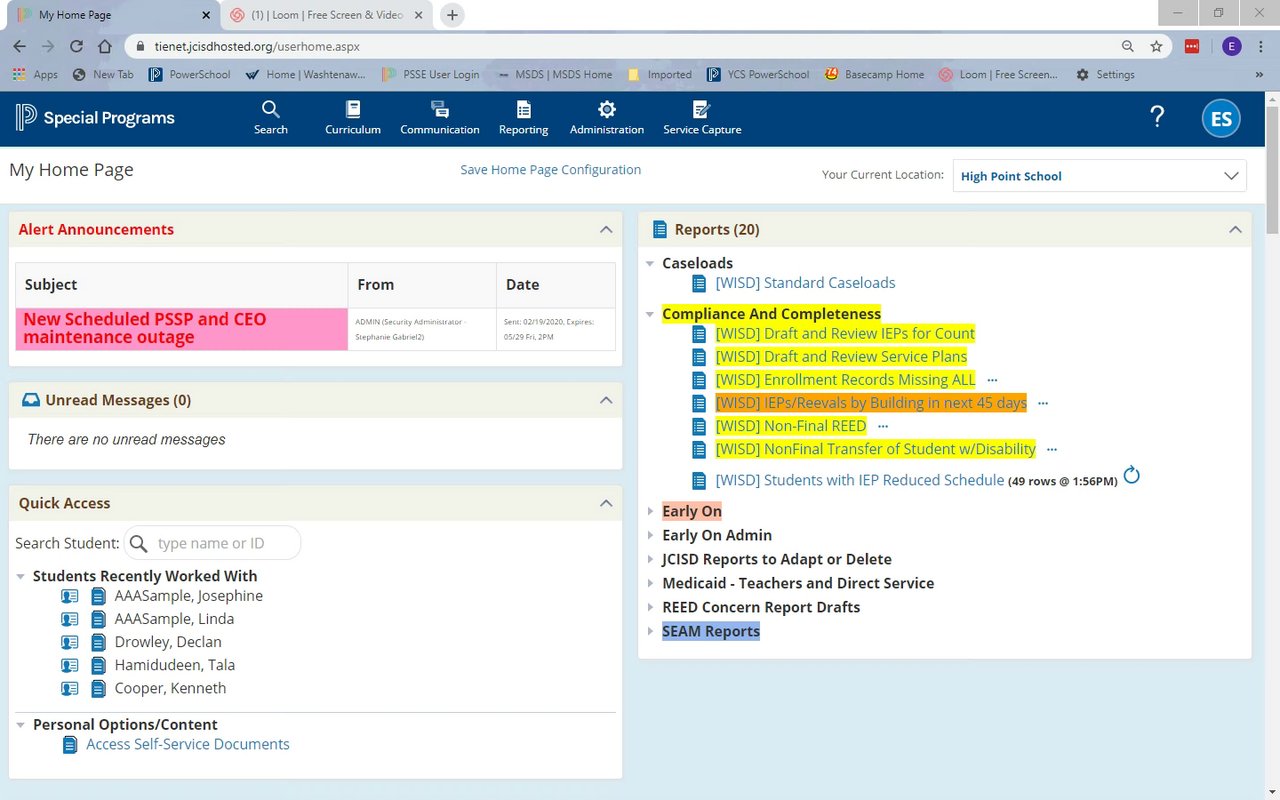
Task: Open the MSDS Home bookmark
Action: 554,74
